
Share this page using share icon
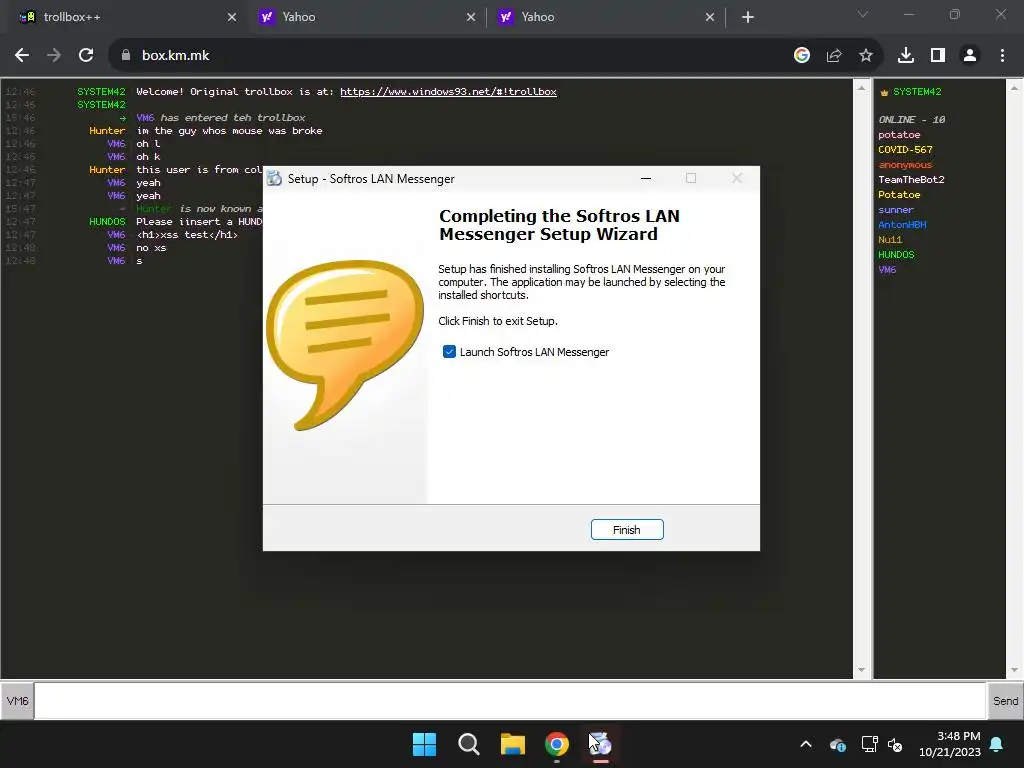coord(834,56)
